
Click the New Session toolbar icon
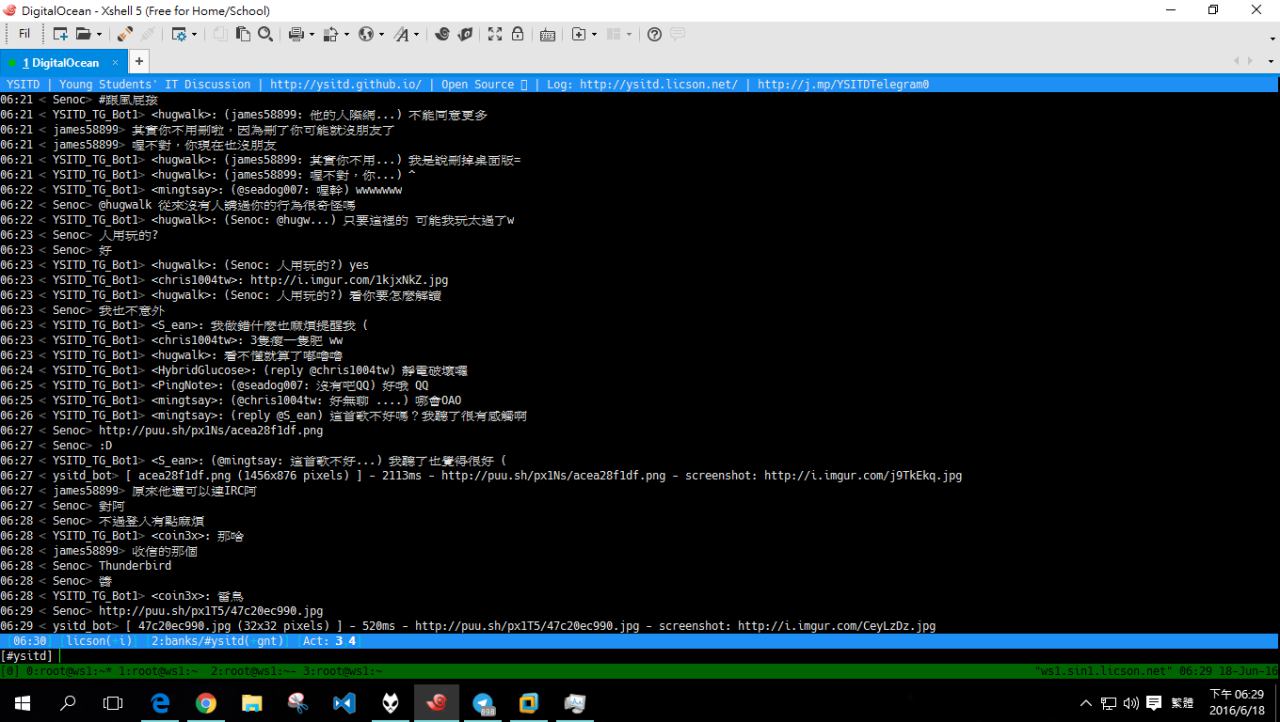[x=60, y=34]
